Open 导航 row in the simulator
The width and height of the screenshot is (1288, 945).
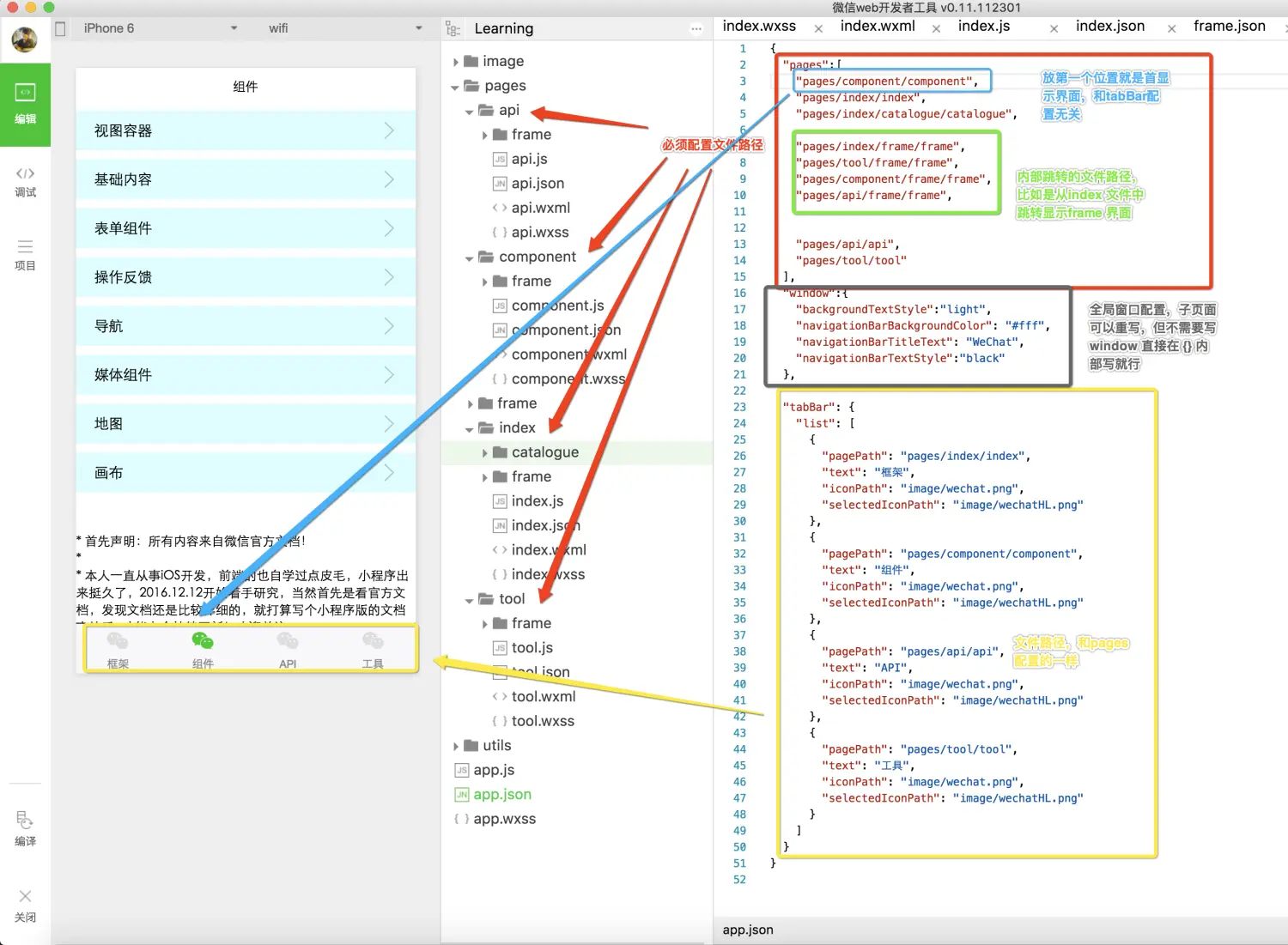(246, 326)
